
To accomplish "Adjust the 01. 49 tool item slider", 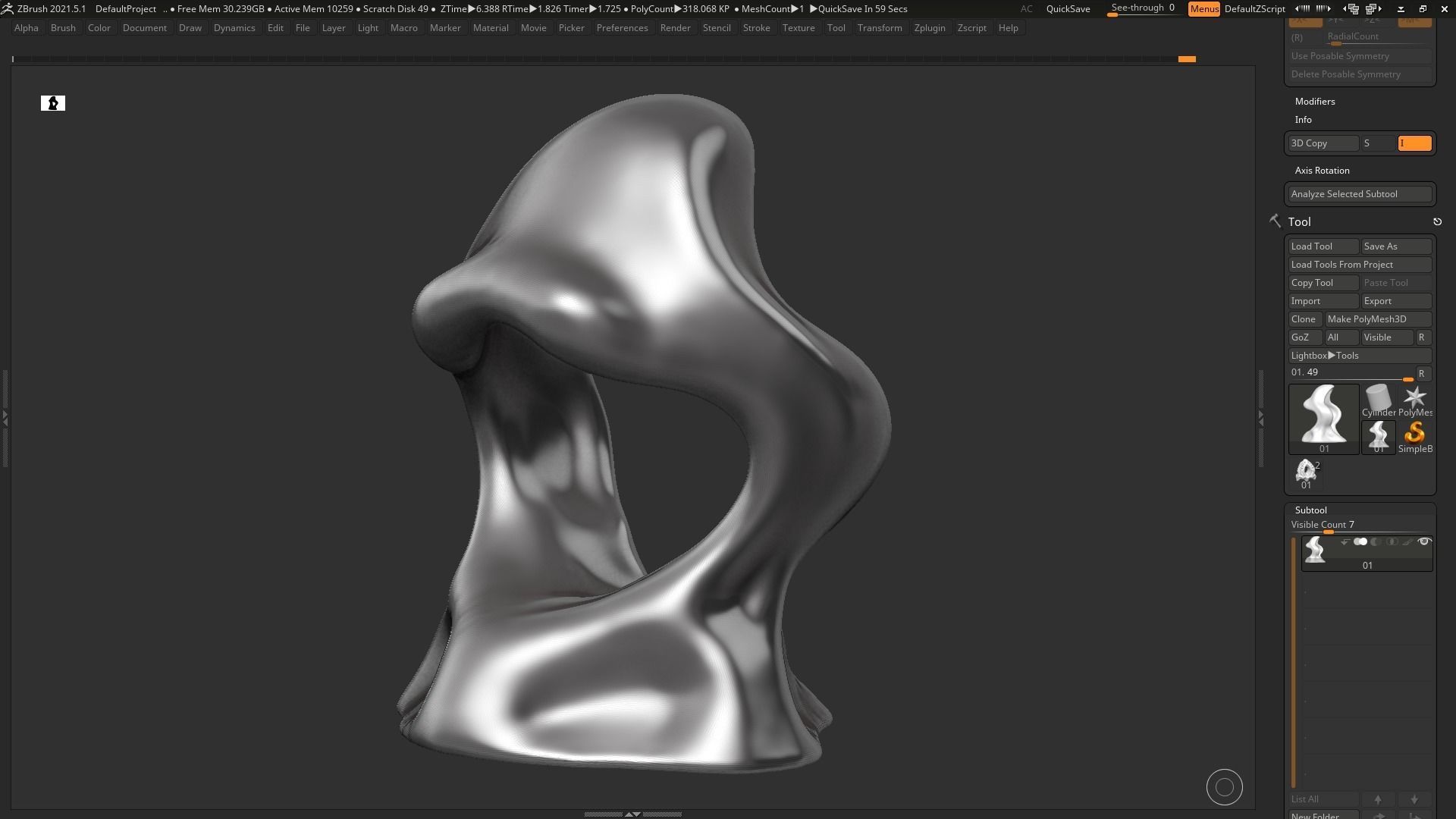I will (x=1351, y=373).
